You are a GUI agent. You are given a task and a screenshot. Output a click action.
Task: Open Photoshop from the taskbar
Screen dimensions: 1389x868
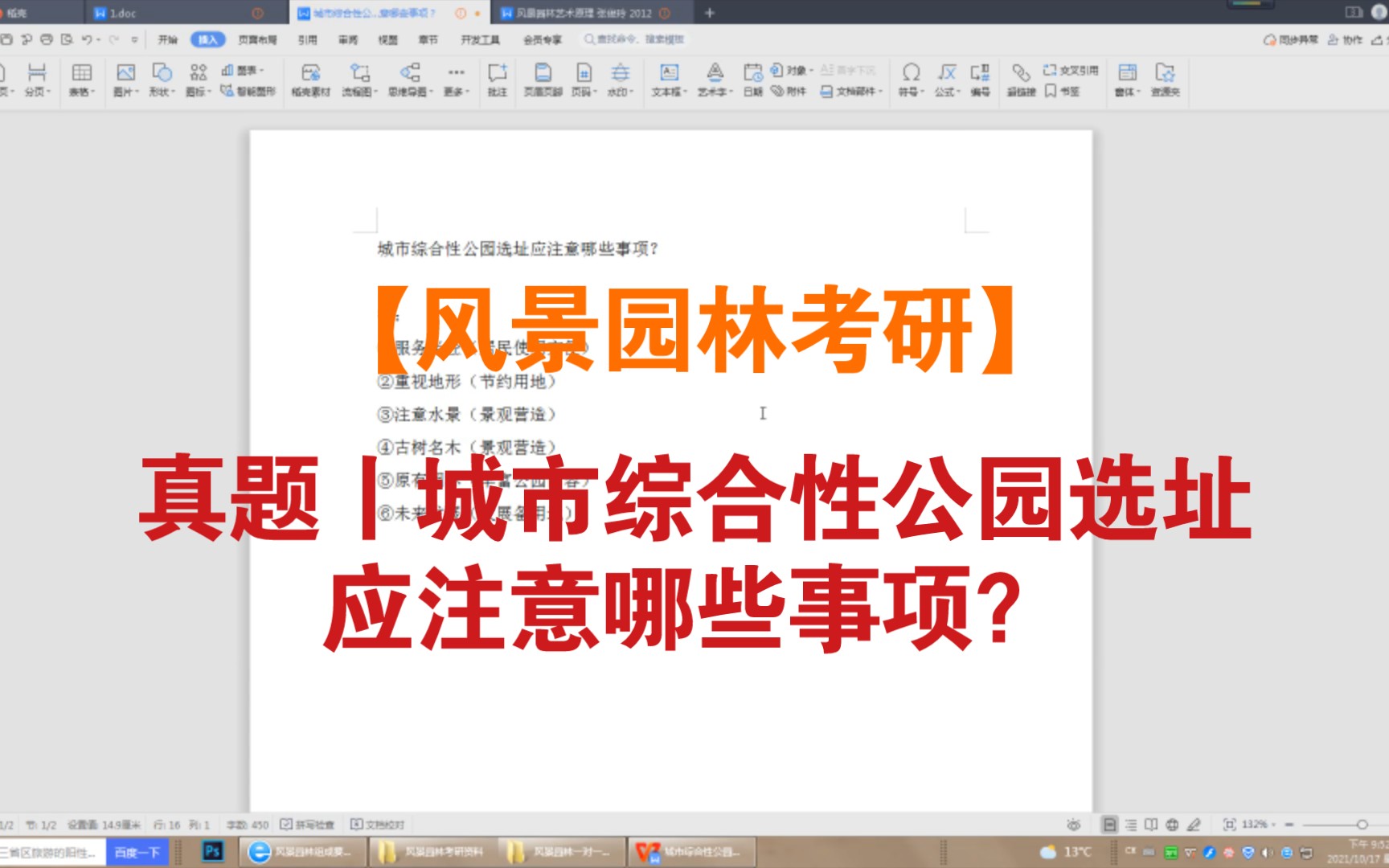click(211, 850)
